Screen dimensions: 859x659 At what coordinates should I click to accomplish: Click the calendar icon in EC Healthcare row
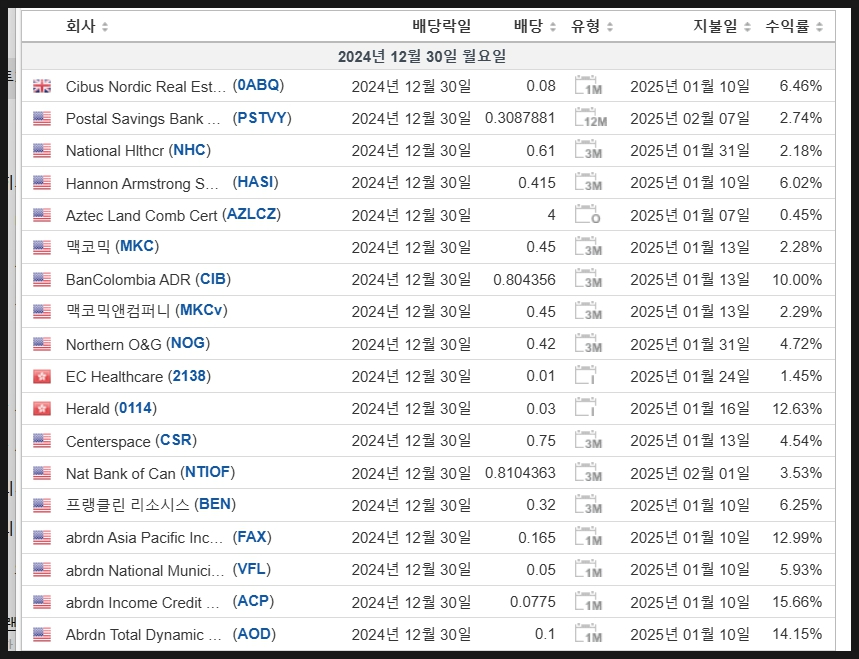click(585, 376)
